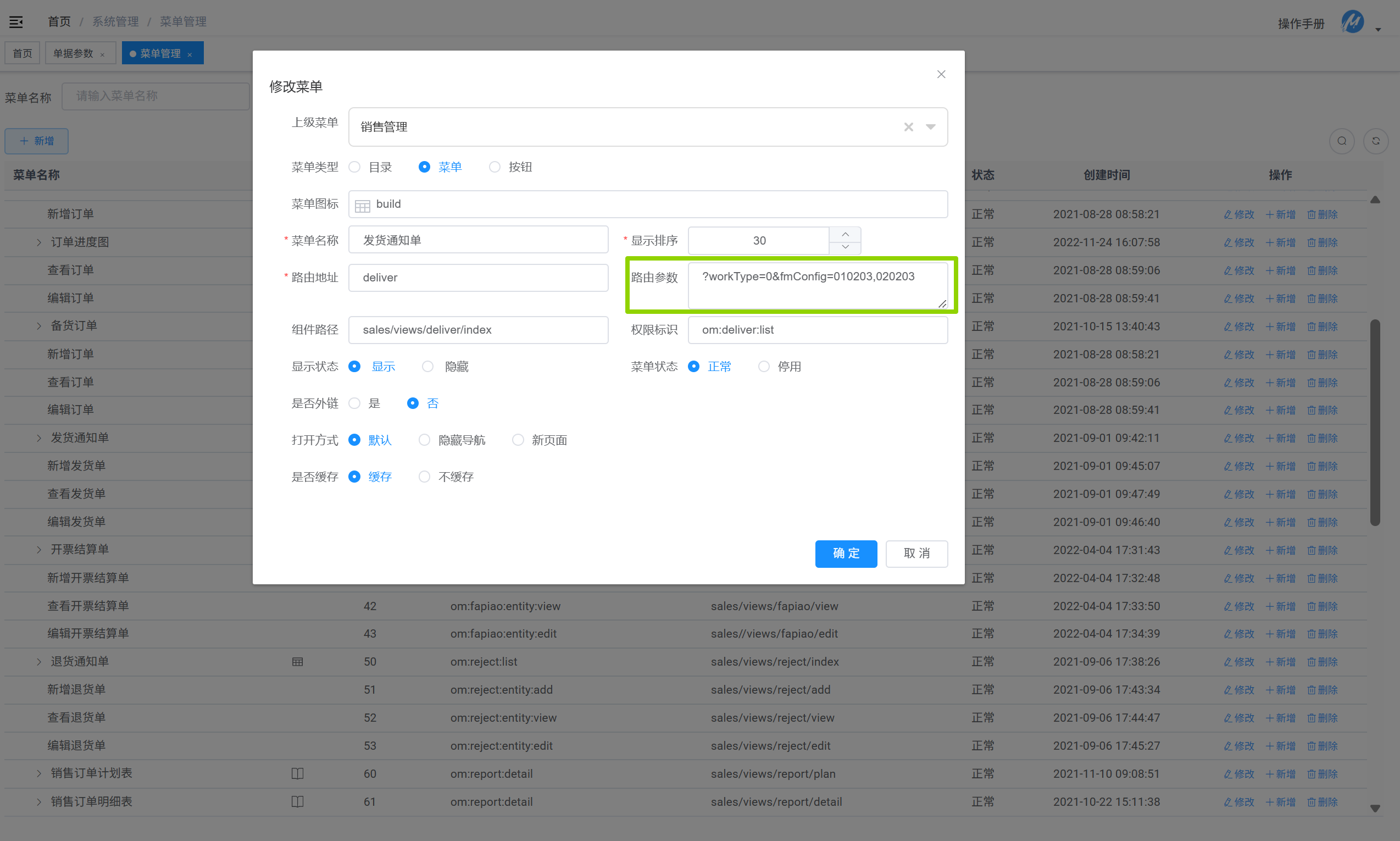The width and height of the screenshot is (1400, 841).
Task: Toggle the sidebar hamburger menu icon
Action: pos(16,22)
